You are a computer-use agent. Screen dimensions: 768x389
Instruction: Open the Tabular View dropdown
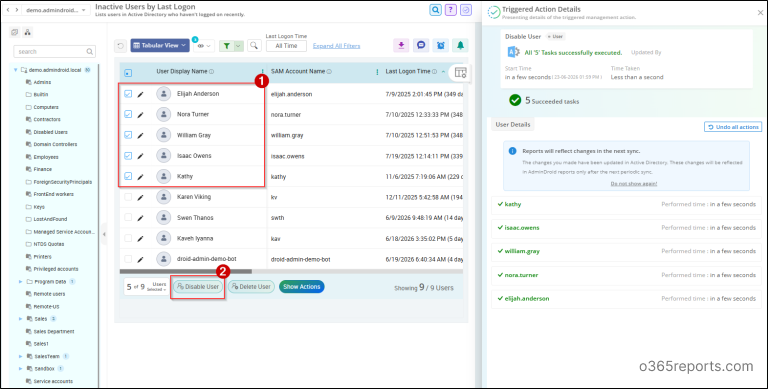click(x=160, y=46)
